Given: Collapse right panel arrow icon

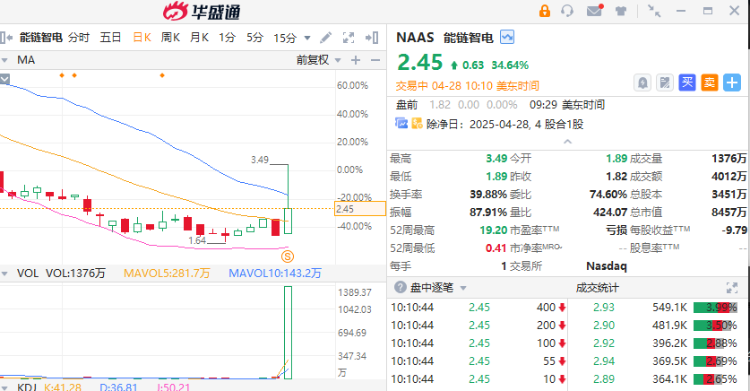Looking at the screenshot, I should click(372, 38).
